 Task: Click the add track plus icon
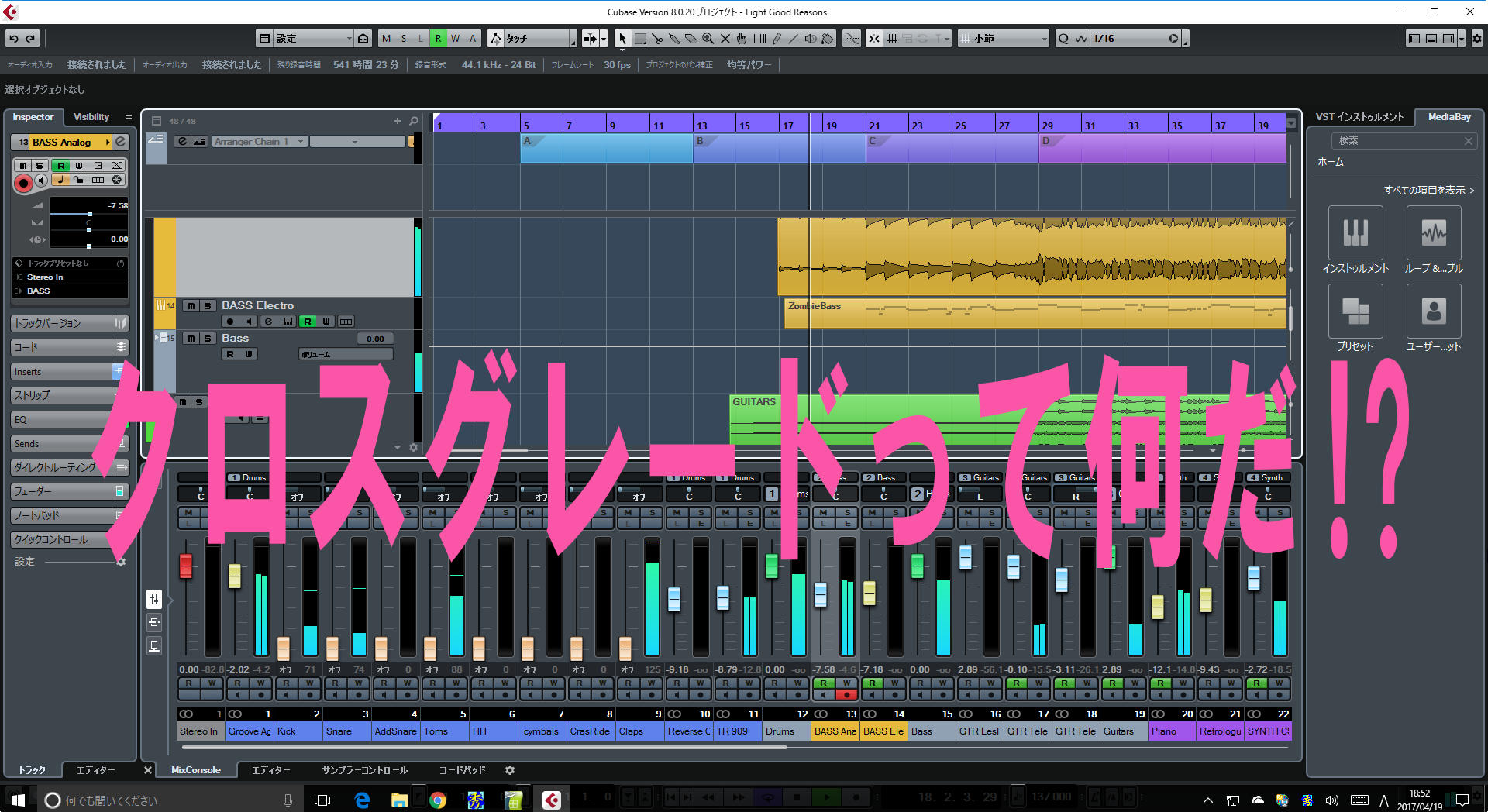click(x=398, y=121)
